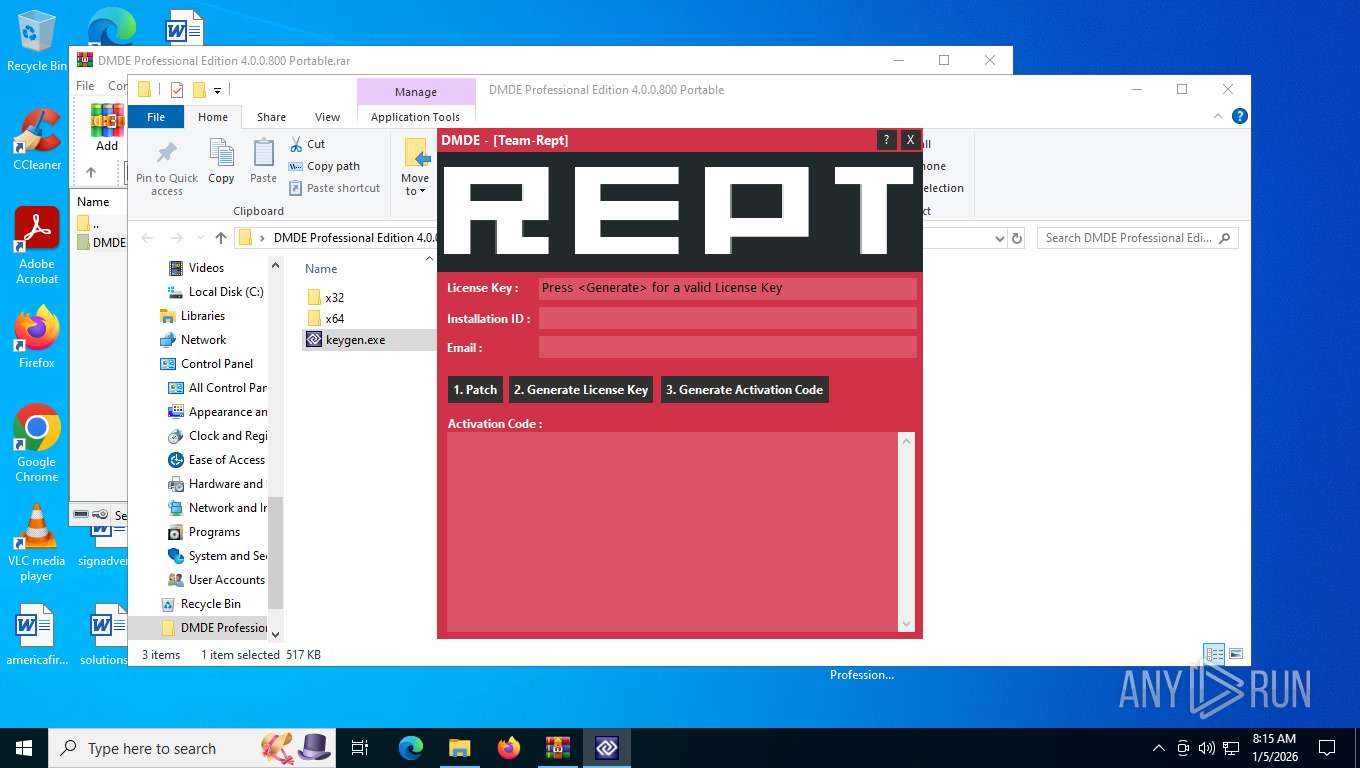
Task: Go up one folder level
Action: (x=221, y=238)
